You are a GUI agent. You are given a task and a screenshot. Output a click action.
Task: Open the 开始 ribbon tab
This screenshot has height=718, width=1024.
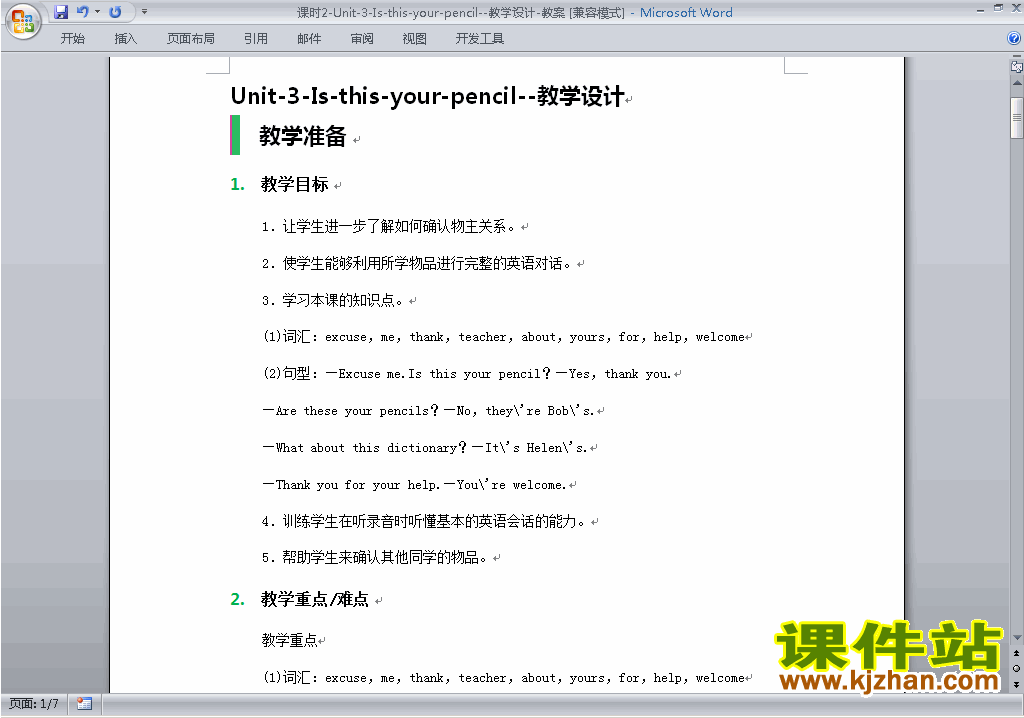click(x=72, y=39)
